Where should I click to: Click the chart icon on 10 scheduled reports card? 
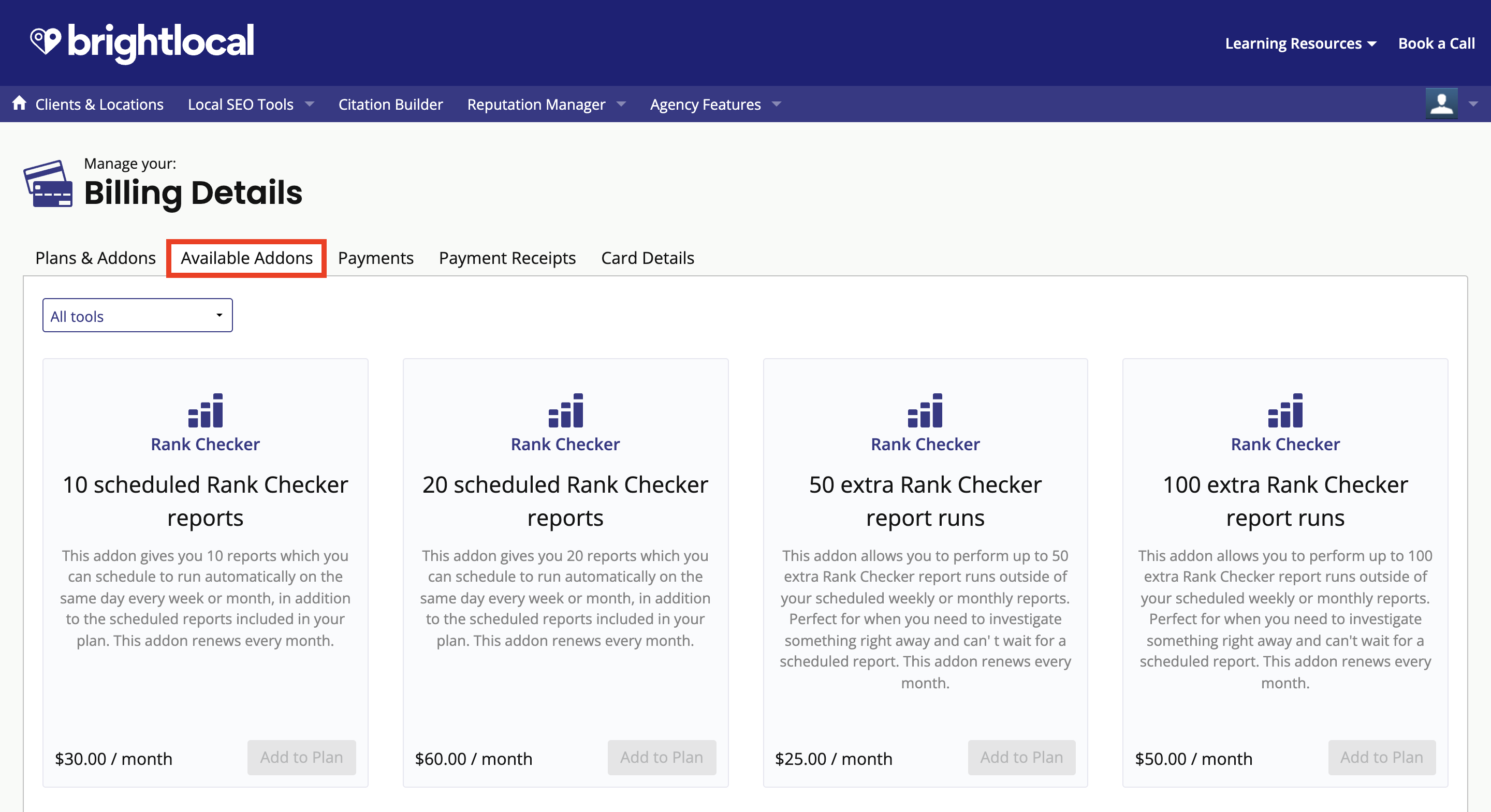pos(206,410)
